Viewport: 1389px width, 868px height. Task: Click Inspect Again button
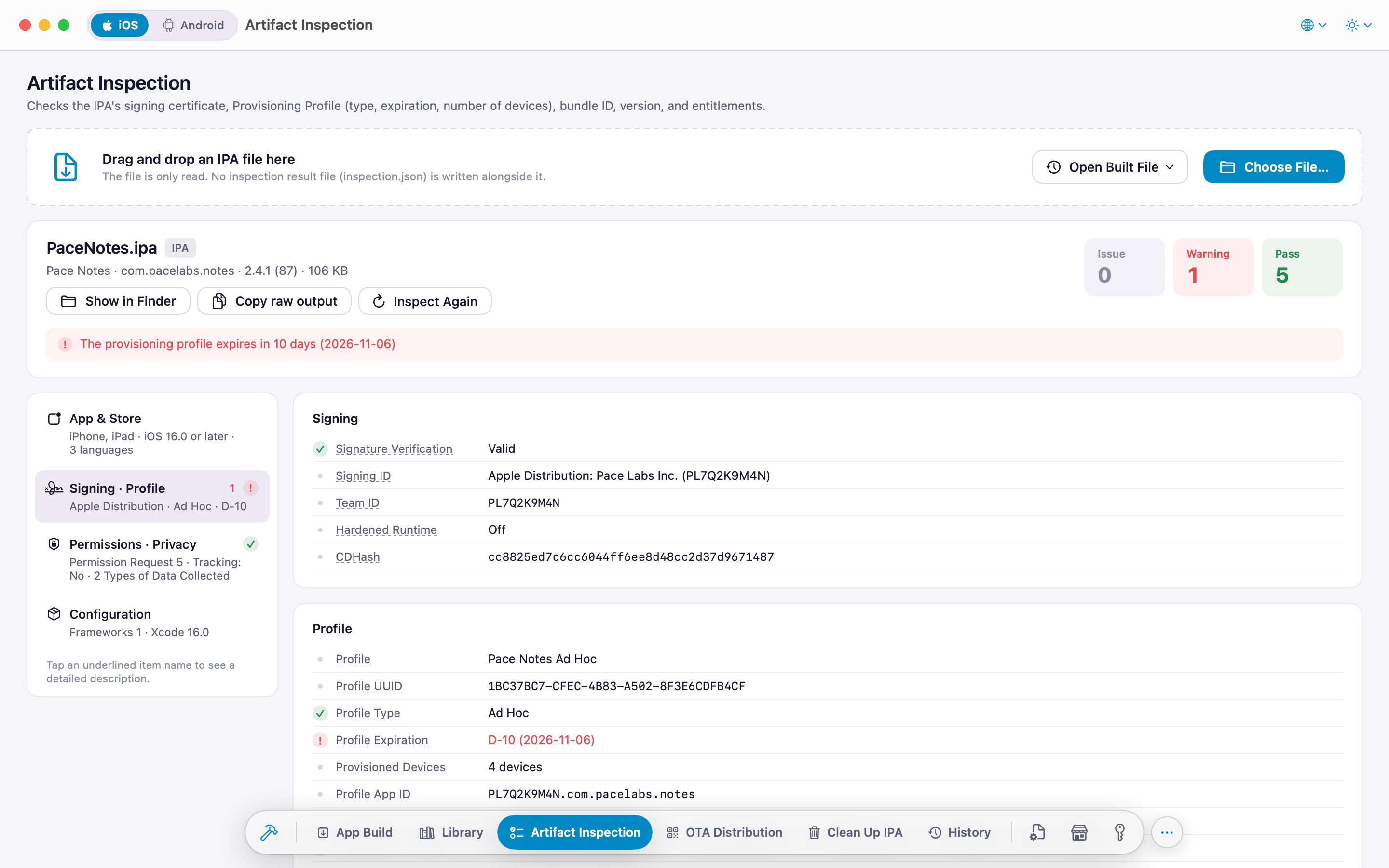[425, 301]
